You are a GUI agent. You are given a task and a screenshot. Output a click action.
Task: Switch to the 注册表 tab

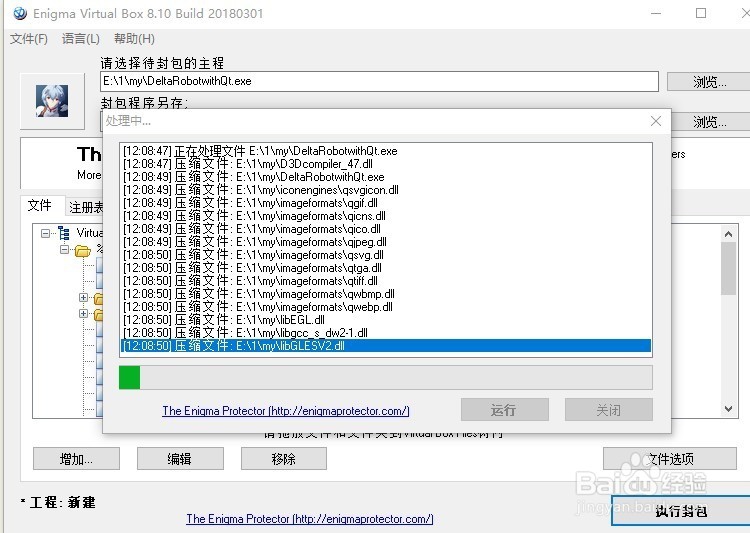tap(85, 207)
